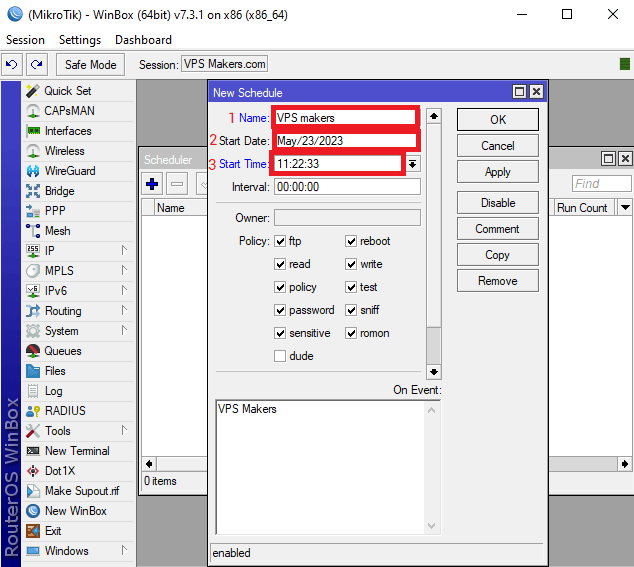Maximize the New Schedule dialog

(x=519, y=92)
